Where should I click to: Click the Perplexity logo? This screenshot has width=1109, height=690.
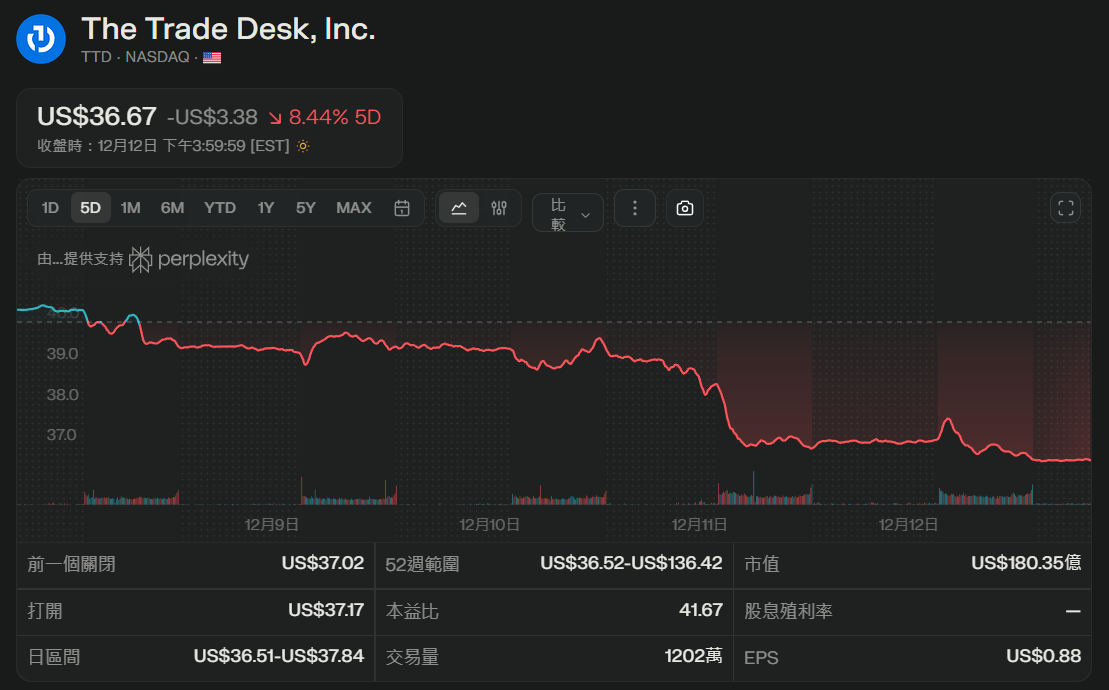189,259
